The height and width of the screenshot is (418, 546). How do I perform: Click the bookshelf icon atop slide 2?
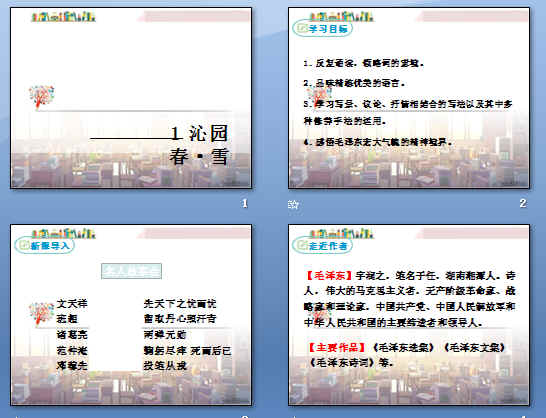341,16
